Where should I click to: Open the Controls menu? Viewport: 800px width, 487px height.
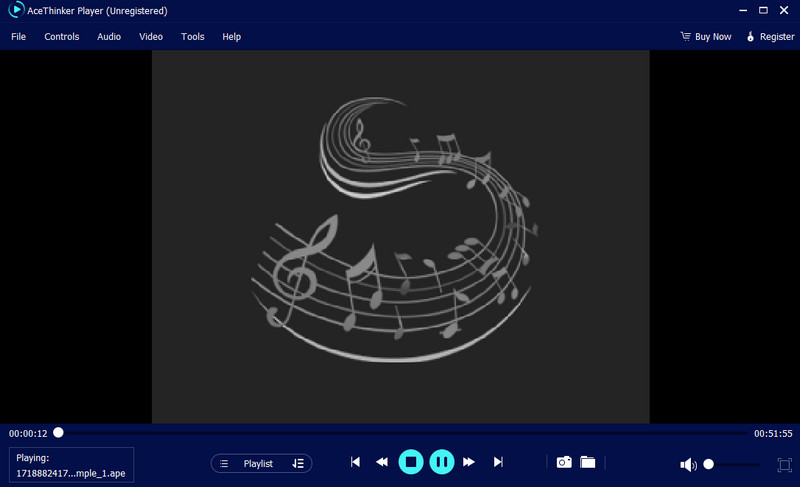coord(62,37)
